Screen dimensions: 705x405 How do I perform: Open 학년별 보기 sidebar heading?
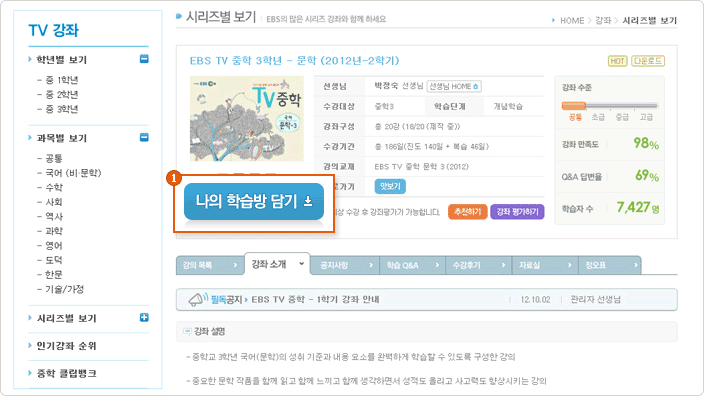[x=61, y=60]
